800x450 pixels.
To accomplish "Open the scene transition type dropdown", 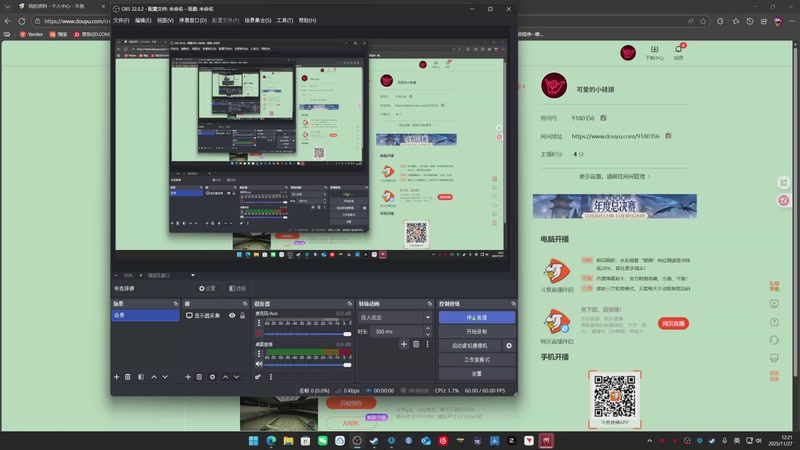I will (x=394, y=317).
